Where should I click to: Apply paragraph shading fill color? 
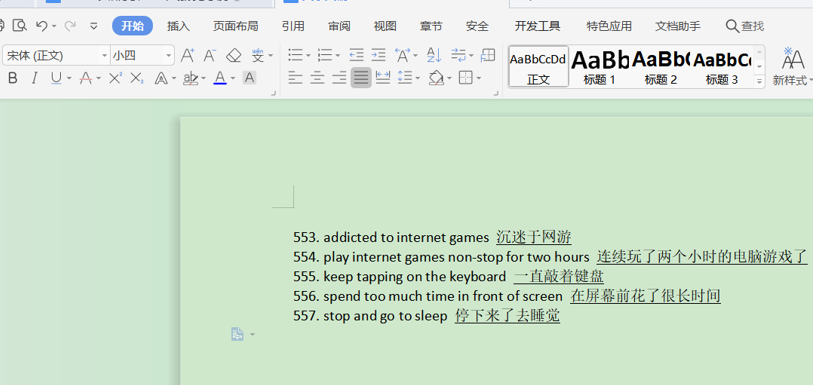click(x=436, y=78)
